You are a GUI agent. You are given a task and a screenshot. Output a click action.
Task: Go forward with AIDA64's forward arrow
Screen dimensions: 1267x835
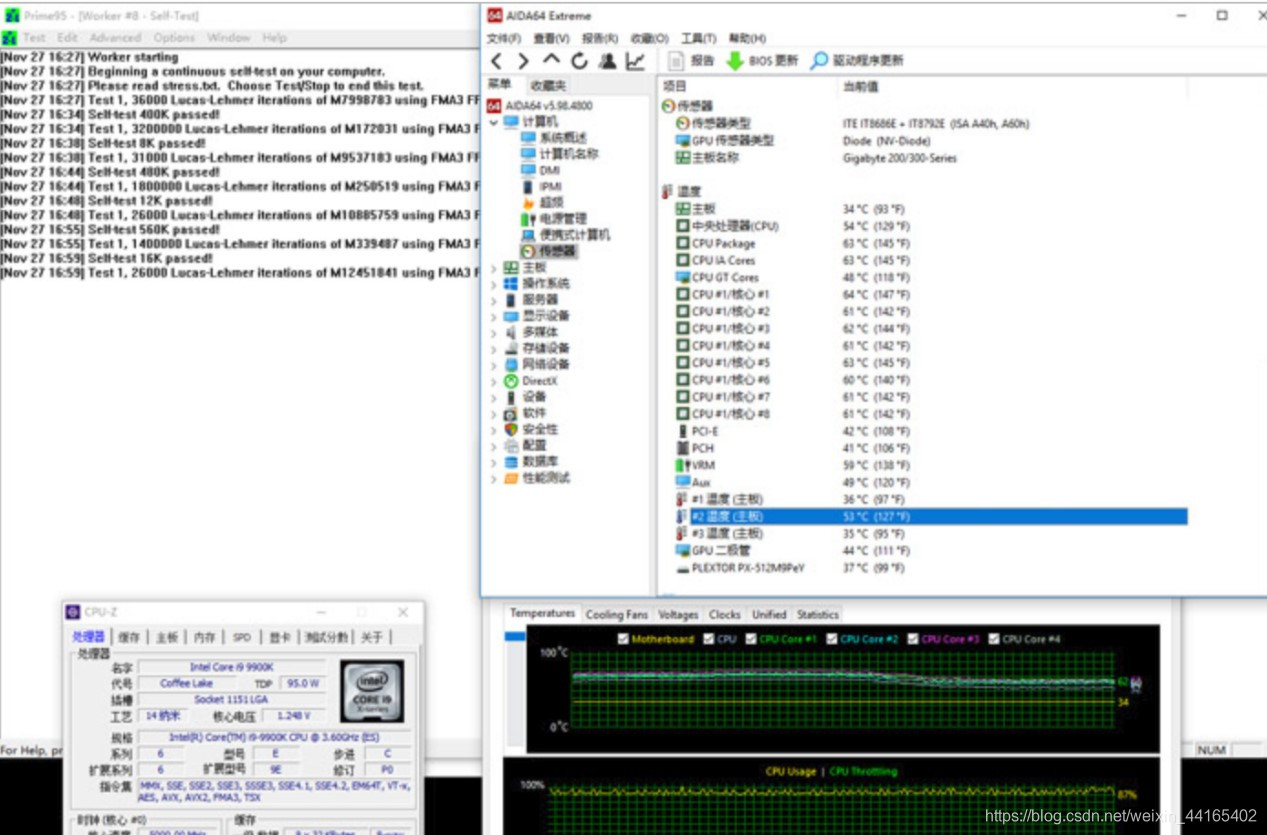pyautogui.click(x=523, y=61)
